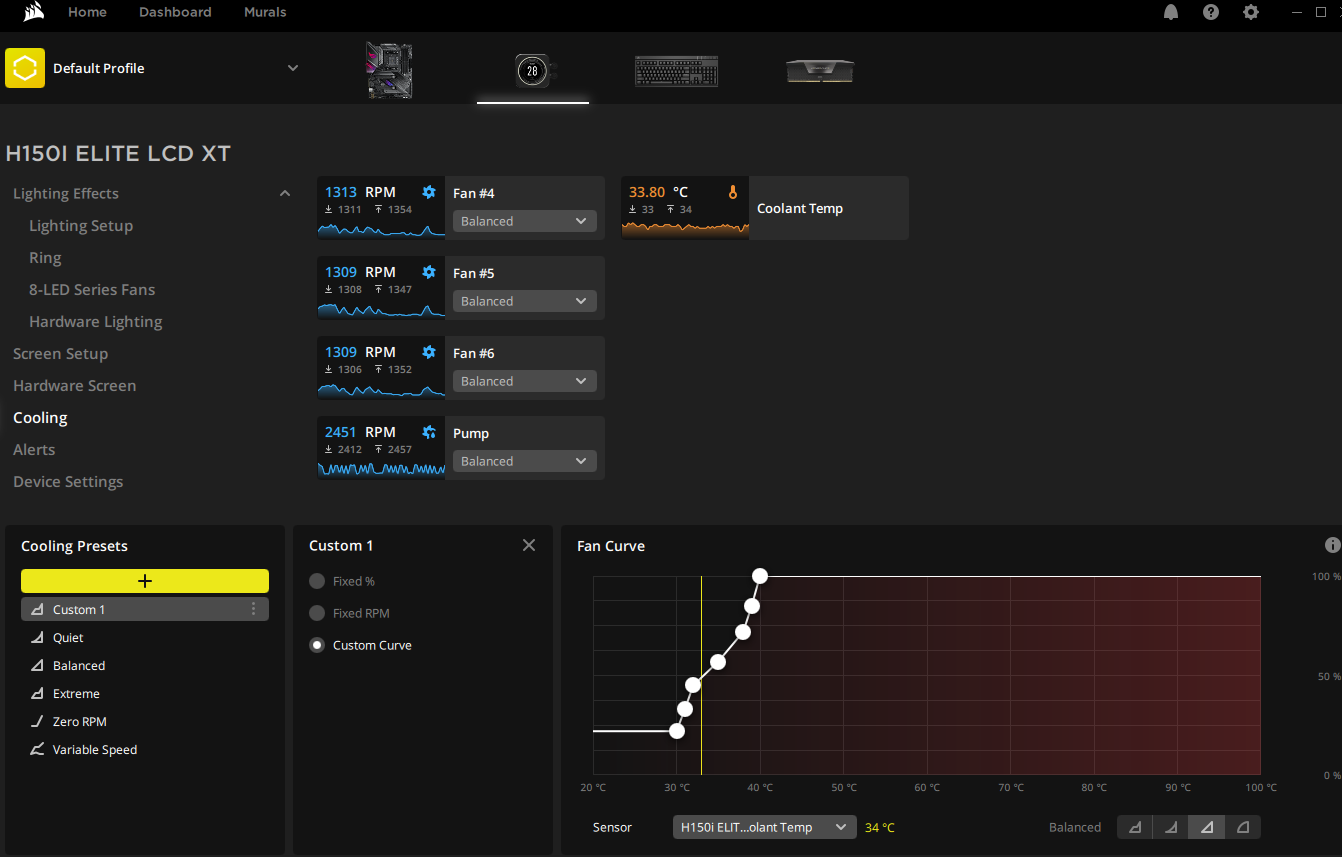Expand the Default Profile chevron
The width and height of the screenshot is (1342, 857).
pos(293,68)
